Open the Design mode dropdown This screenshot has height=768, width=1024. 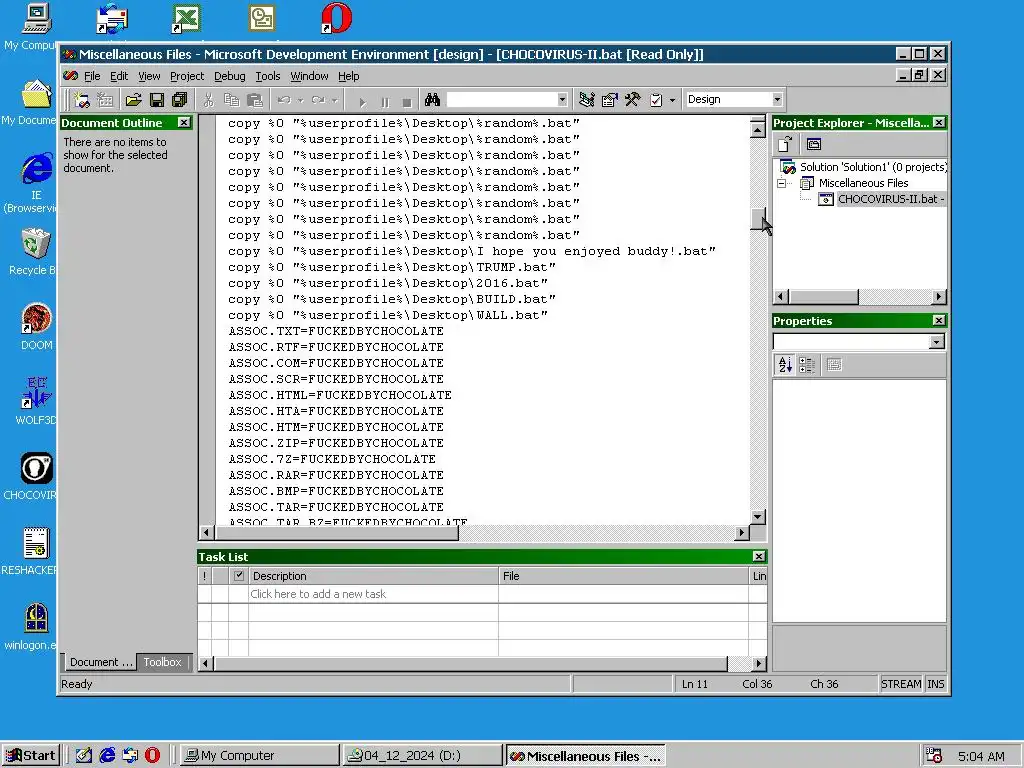777,99
